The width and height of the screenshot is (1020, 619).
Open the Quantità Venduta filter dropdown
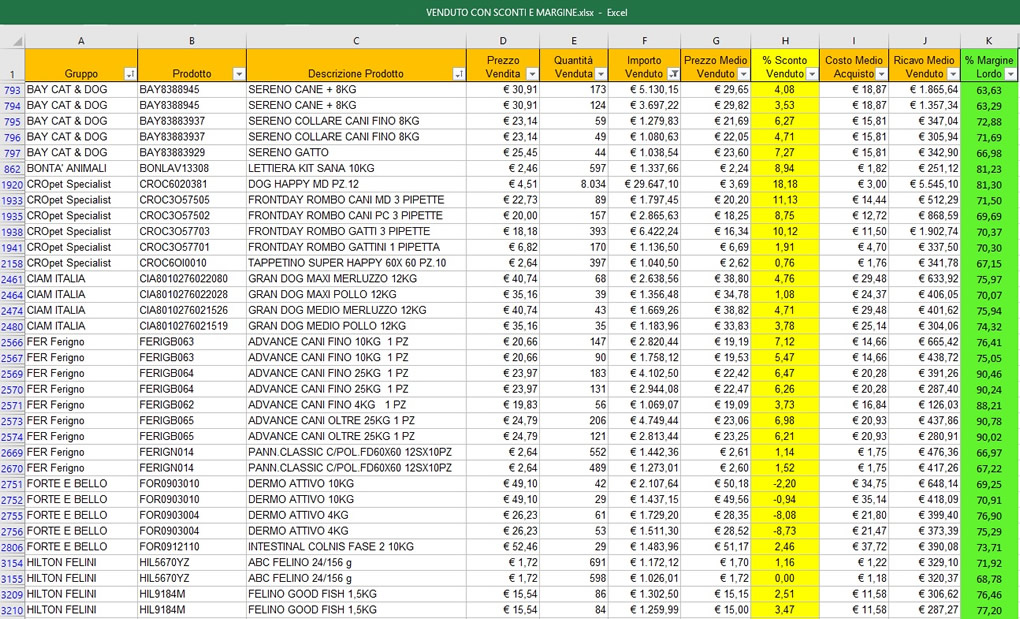pyautogui.click(x=600, y=74)
